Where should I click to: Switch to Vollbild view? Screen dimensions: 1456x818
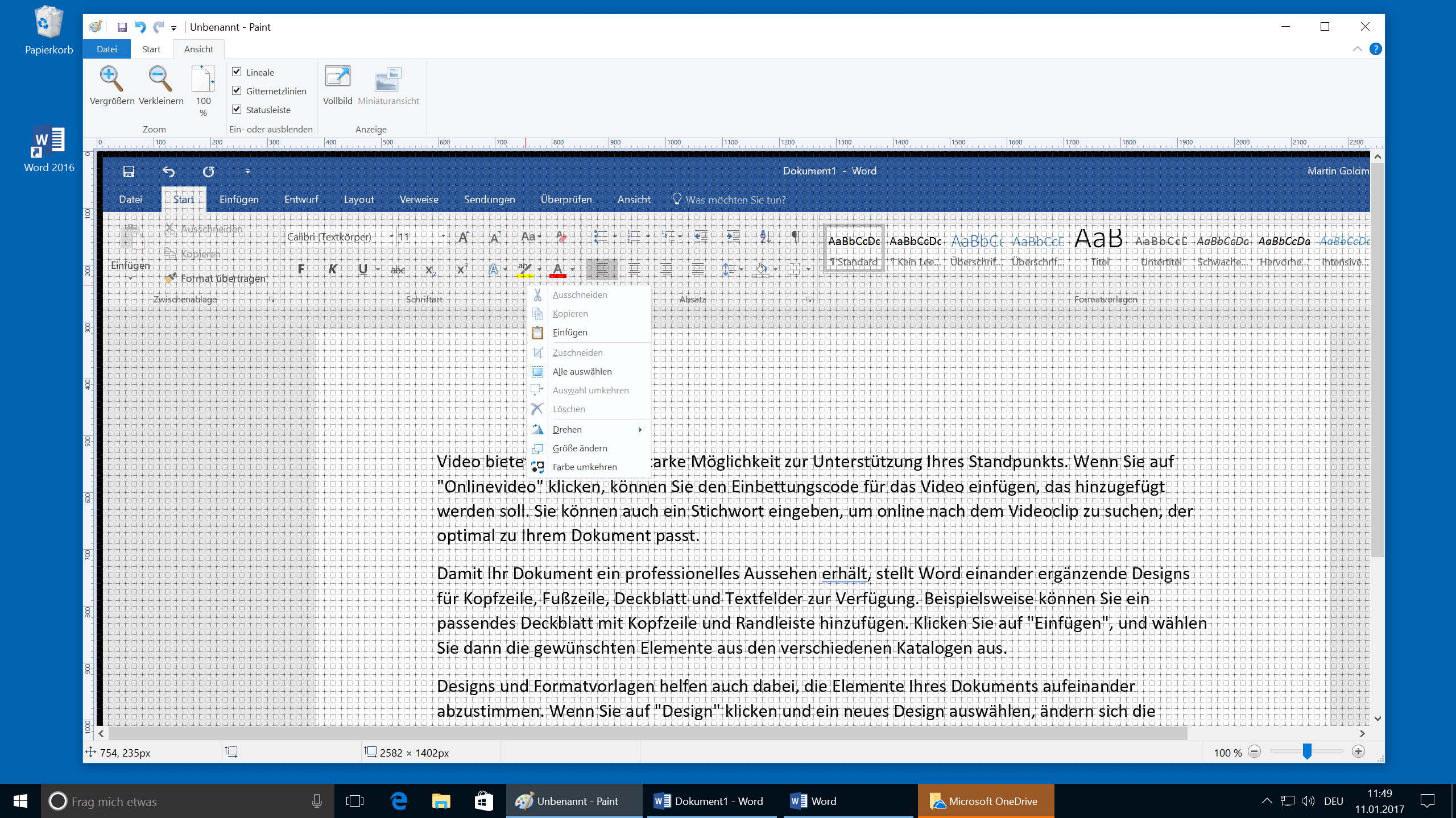(338, 86)
